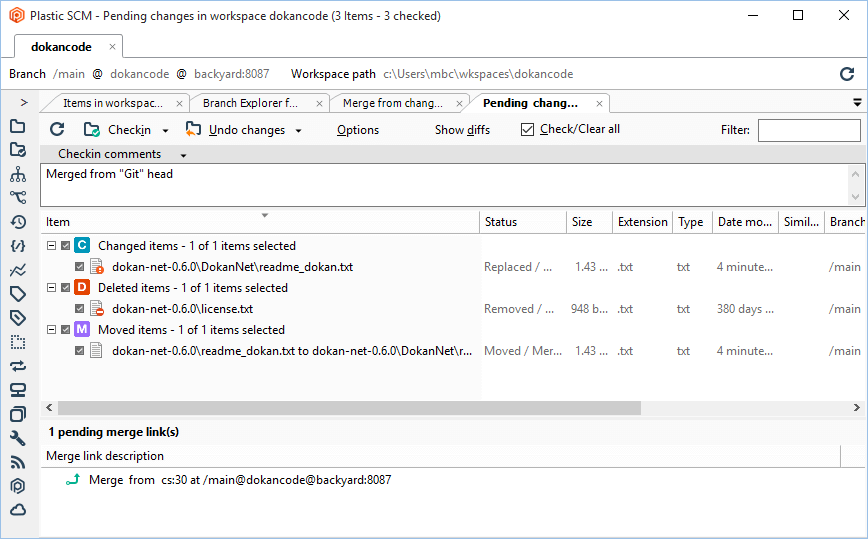
Task: Click the changesets history clock icon in the sidebar
Action: coord(17,222)
